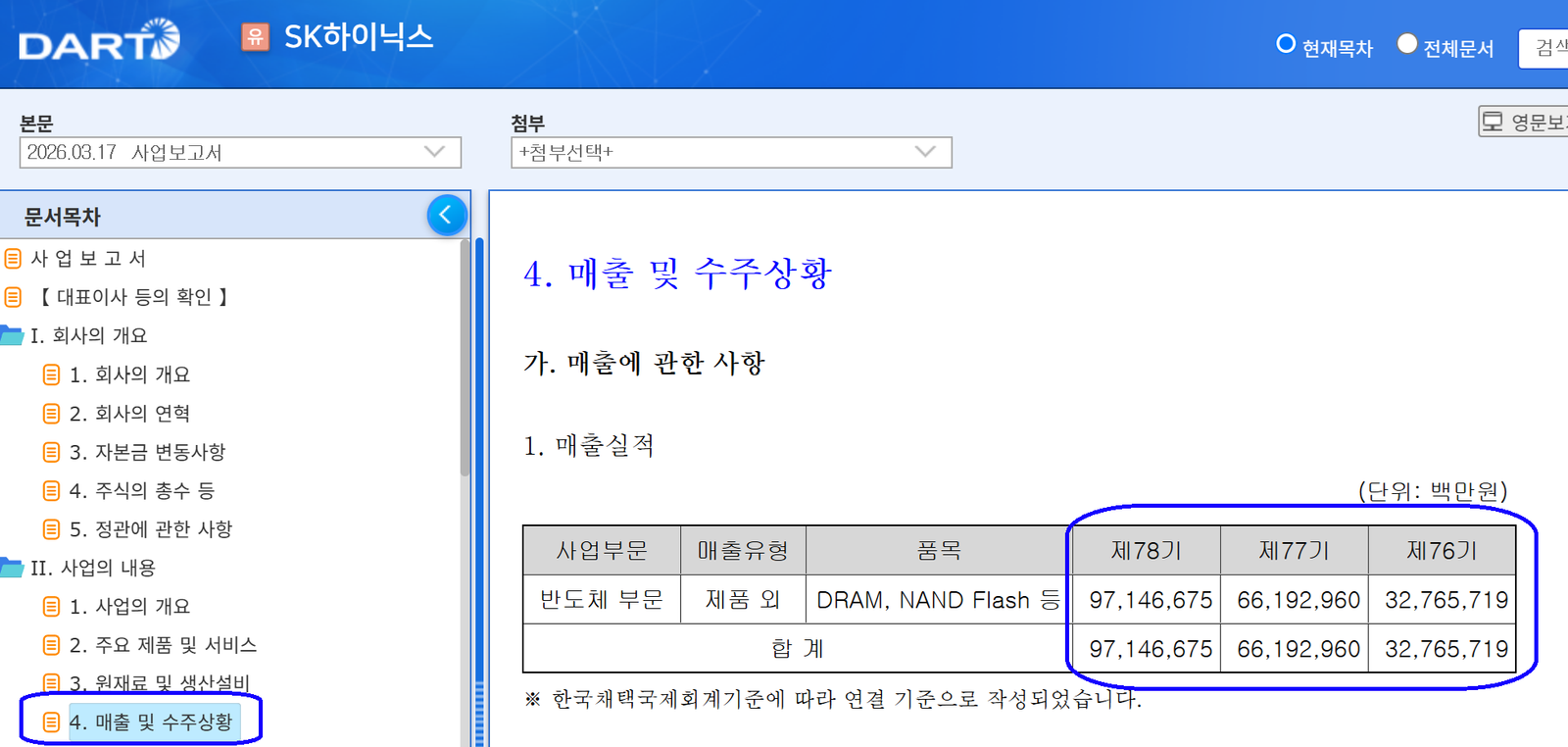Click the 합 계 total row label
Screen dimensions: 1568x747
798,649
